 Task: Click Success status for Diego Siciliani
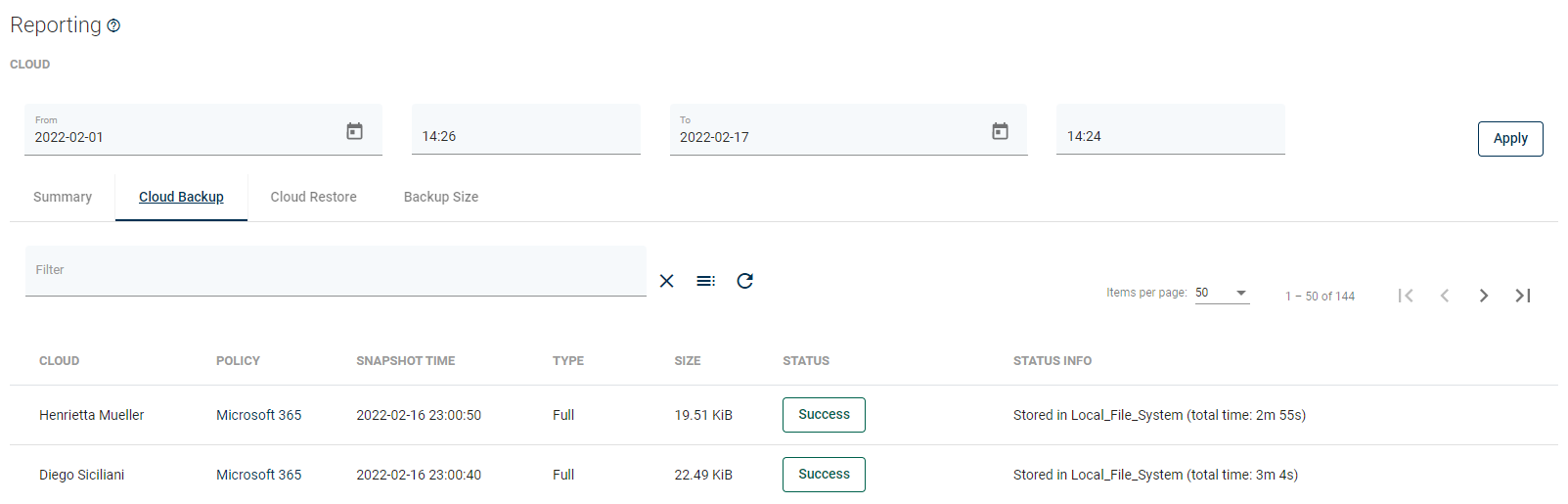click(x=824, y=475)
